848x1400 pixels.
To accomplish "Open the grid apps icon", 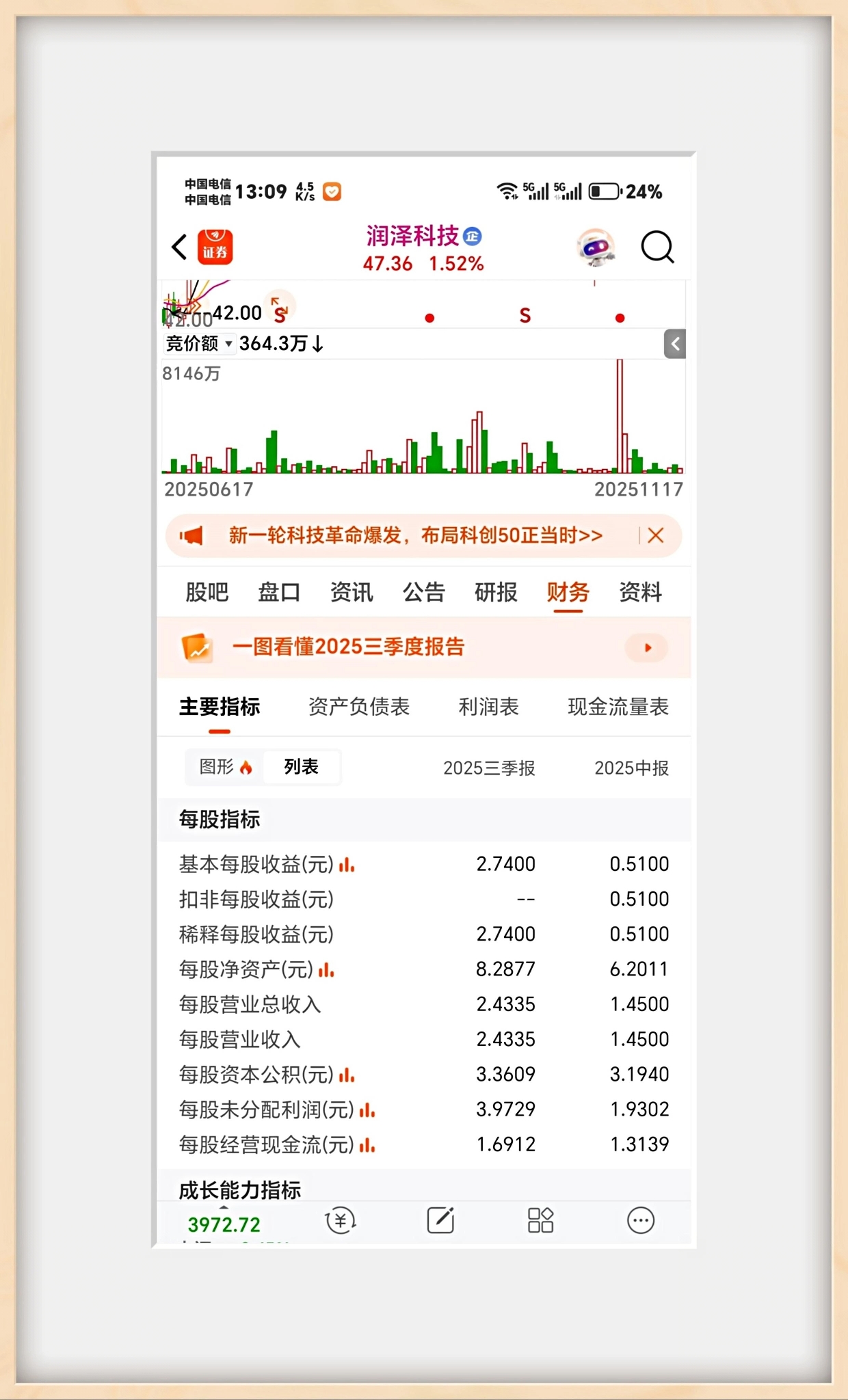I will click(x=540, y=1220).
